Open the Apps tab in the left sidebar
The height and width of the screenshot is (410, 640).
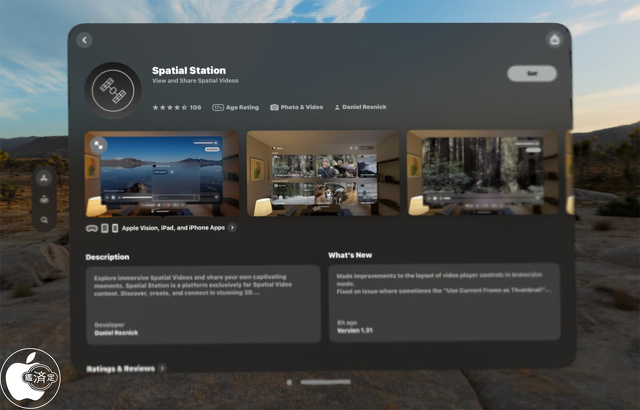[x=45, y=177]
